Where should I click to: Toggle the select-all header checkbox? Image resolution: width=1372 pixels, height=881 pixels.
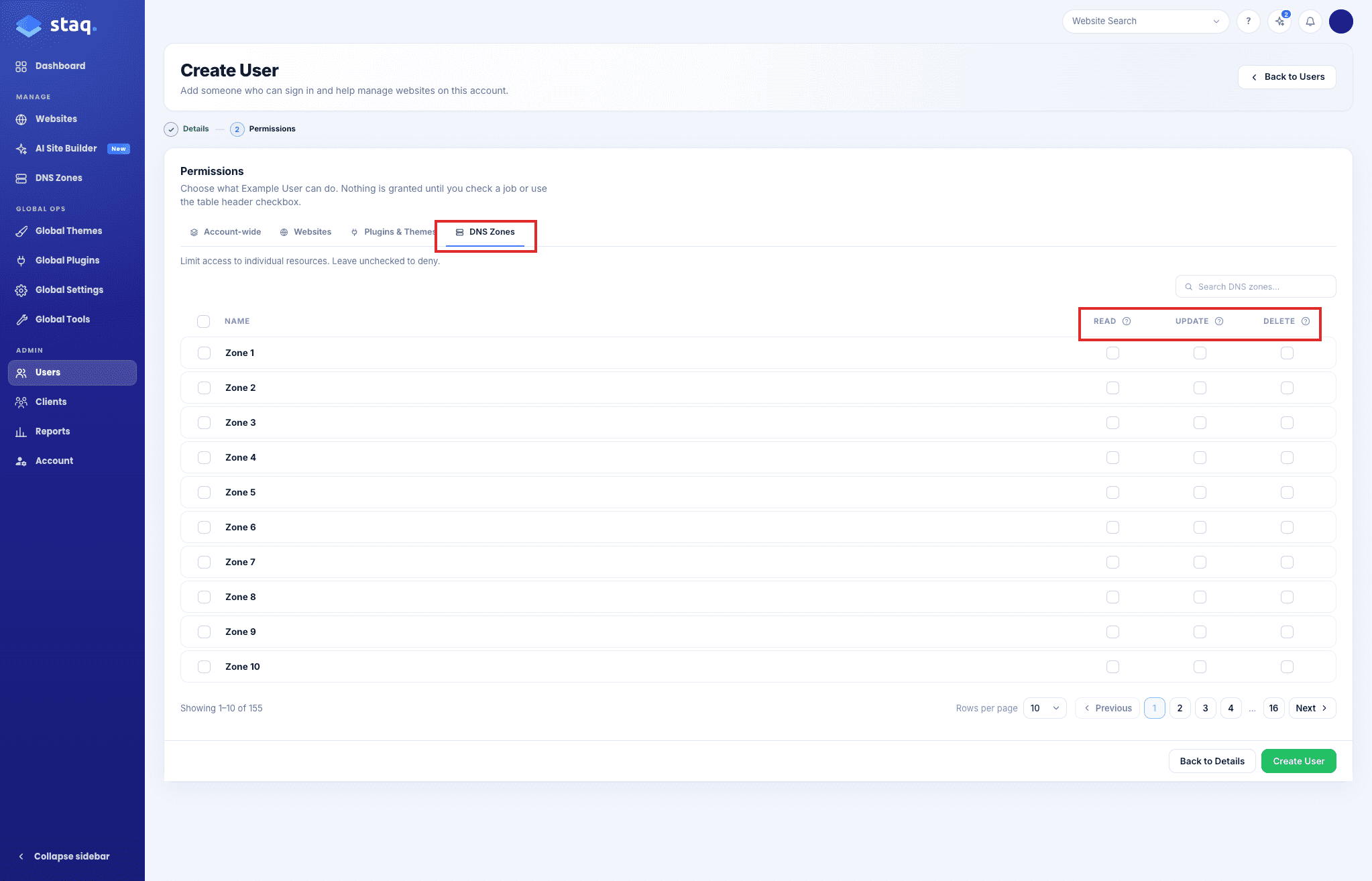coord(204,321)
